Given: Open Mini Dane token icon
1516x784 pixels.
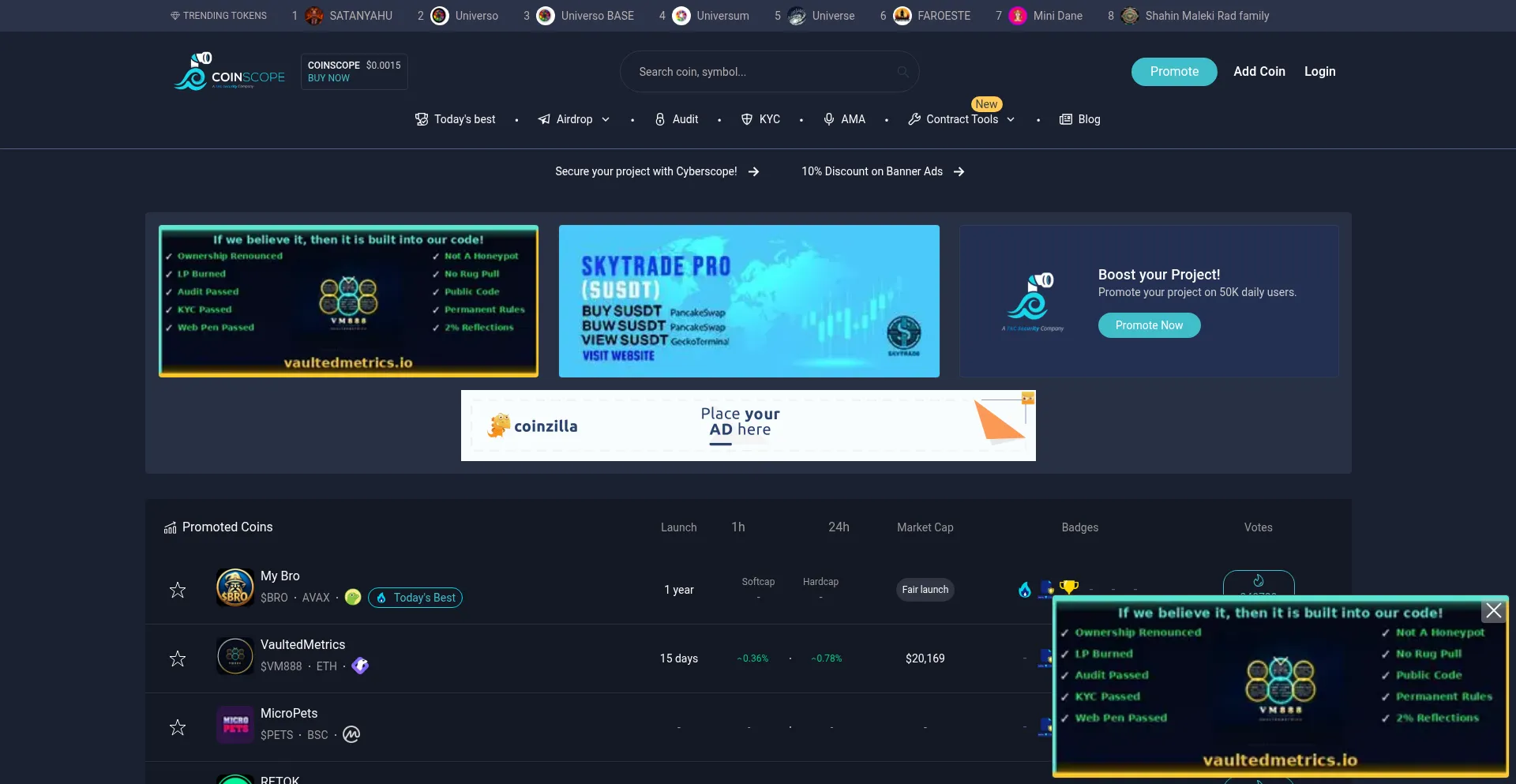Looking at the screenshot, I should pos(1018,16).
